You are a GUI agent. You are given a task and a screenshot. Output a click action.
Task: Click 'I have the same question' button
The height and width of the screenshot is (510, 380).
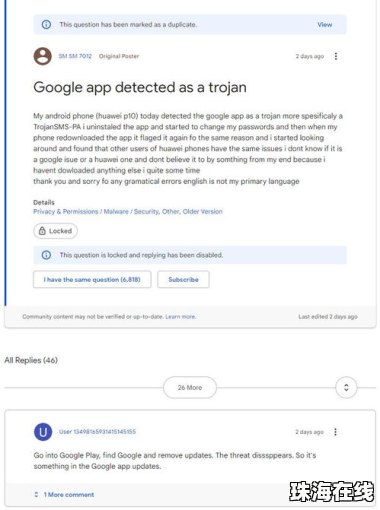[x=92, y=279]
